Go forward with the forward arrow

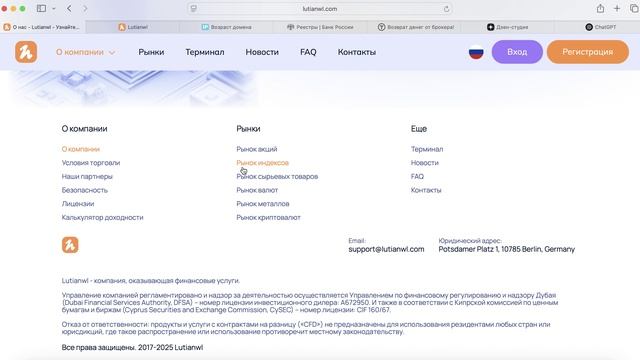(x=85, y=8)
